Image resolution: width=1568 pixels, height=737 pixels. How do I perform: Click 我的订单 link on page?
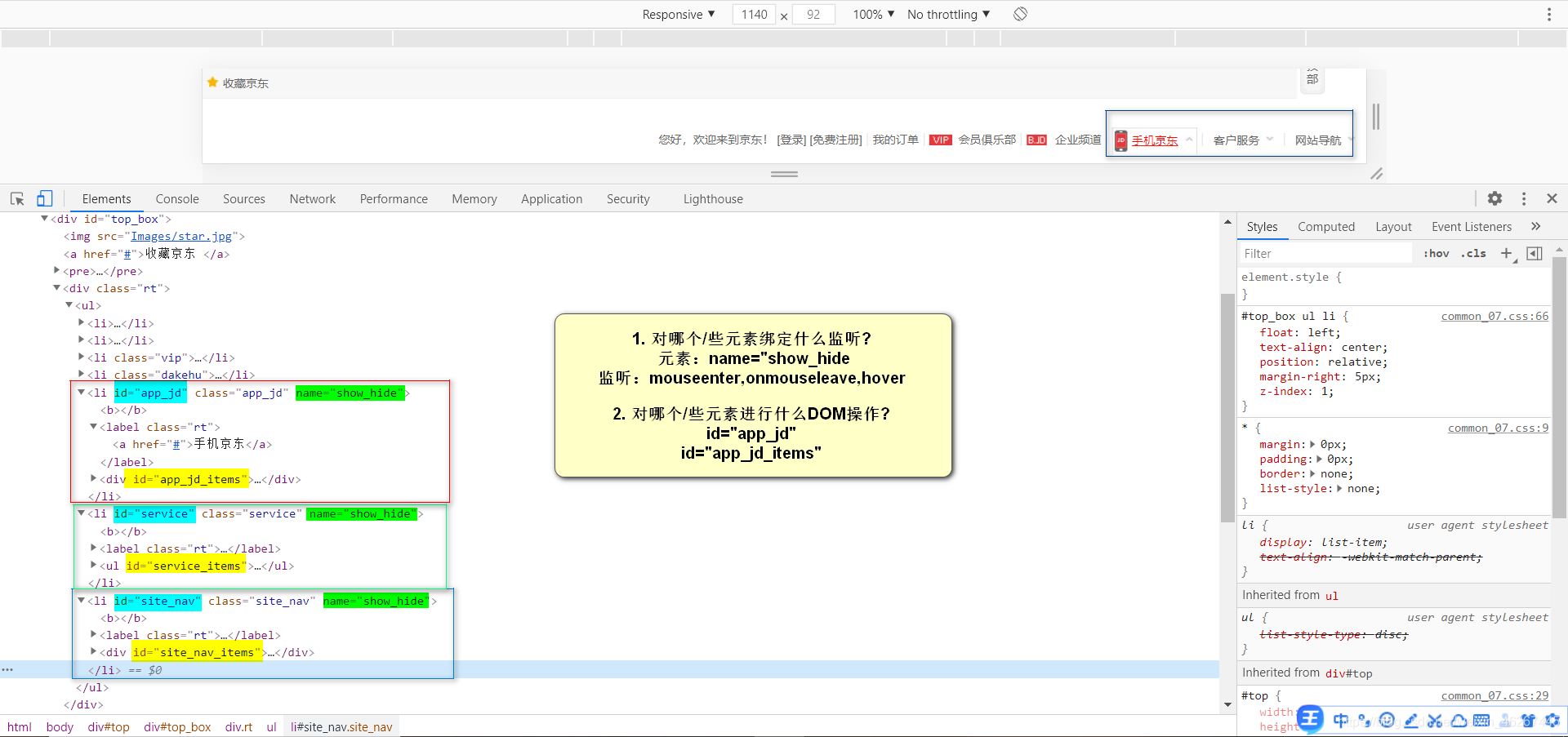[x=895, y=140]
